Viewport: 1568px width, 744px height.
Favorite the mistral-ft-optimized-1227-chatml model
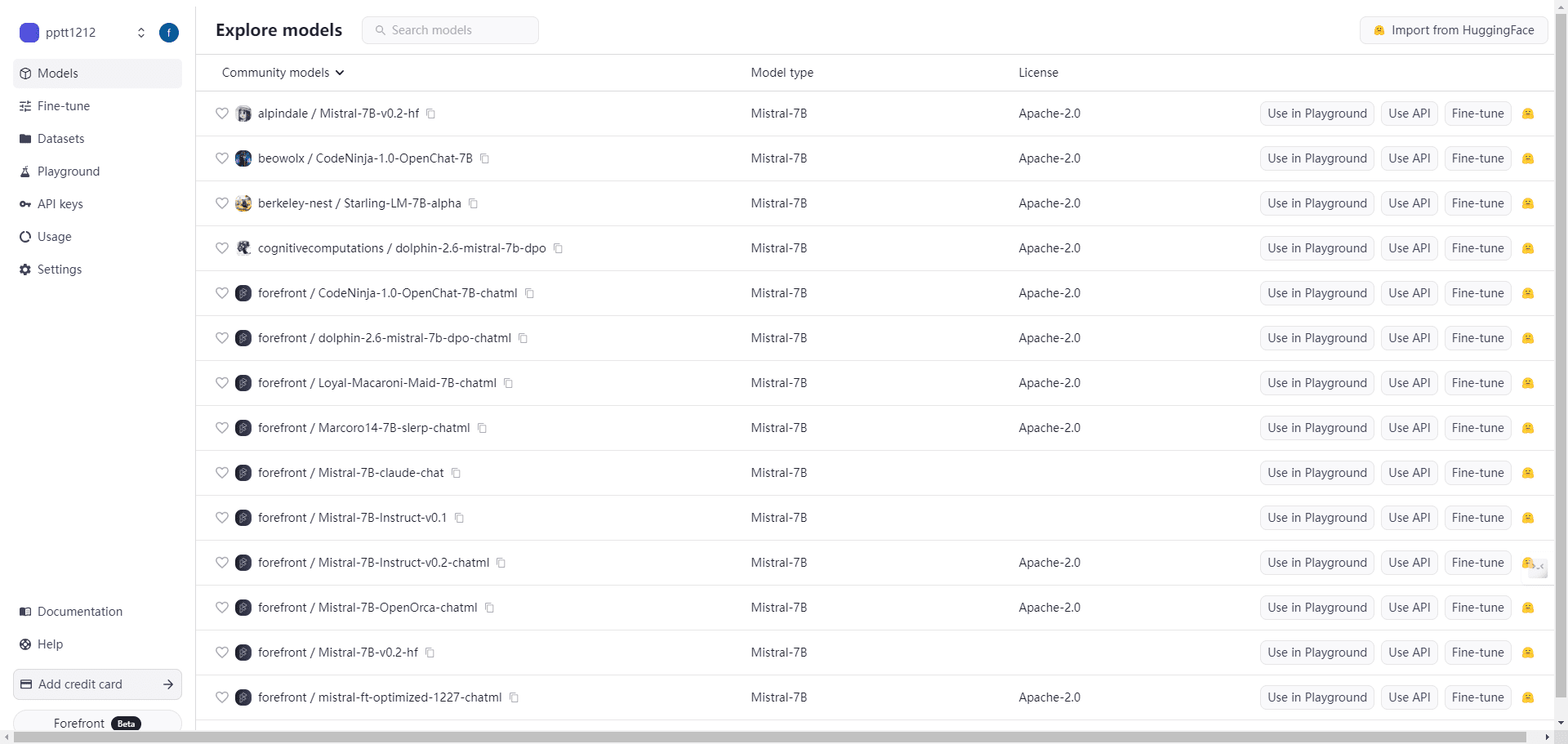pos(221,697)
